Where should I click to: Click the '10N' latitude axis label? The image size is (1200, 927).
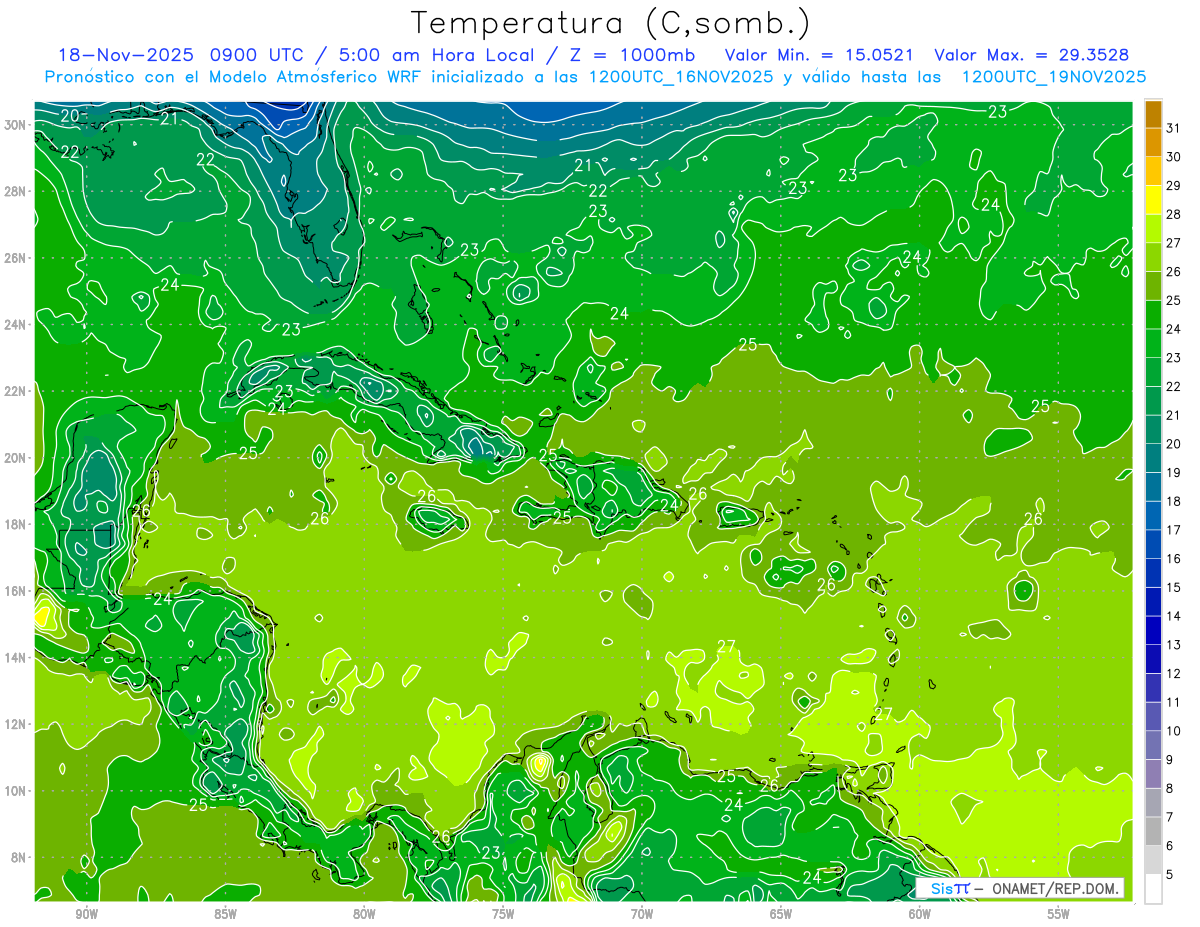(x=15, y=791)
